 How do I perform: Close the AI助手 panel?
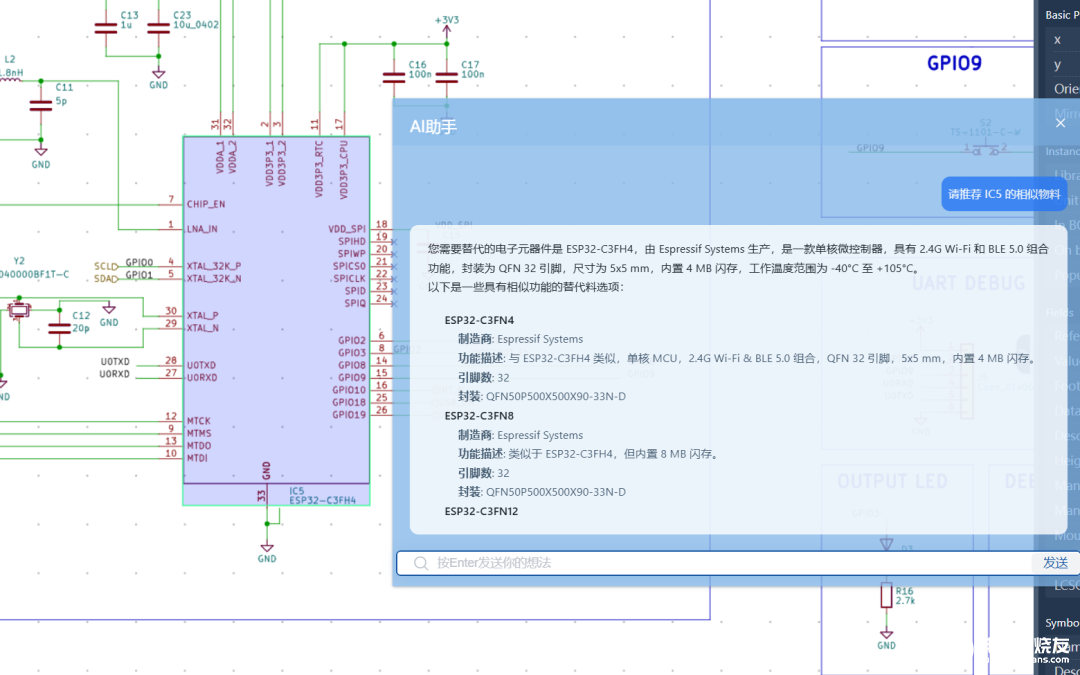(x=1060, y=123)
